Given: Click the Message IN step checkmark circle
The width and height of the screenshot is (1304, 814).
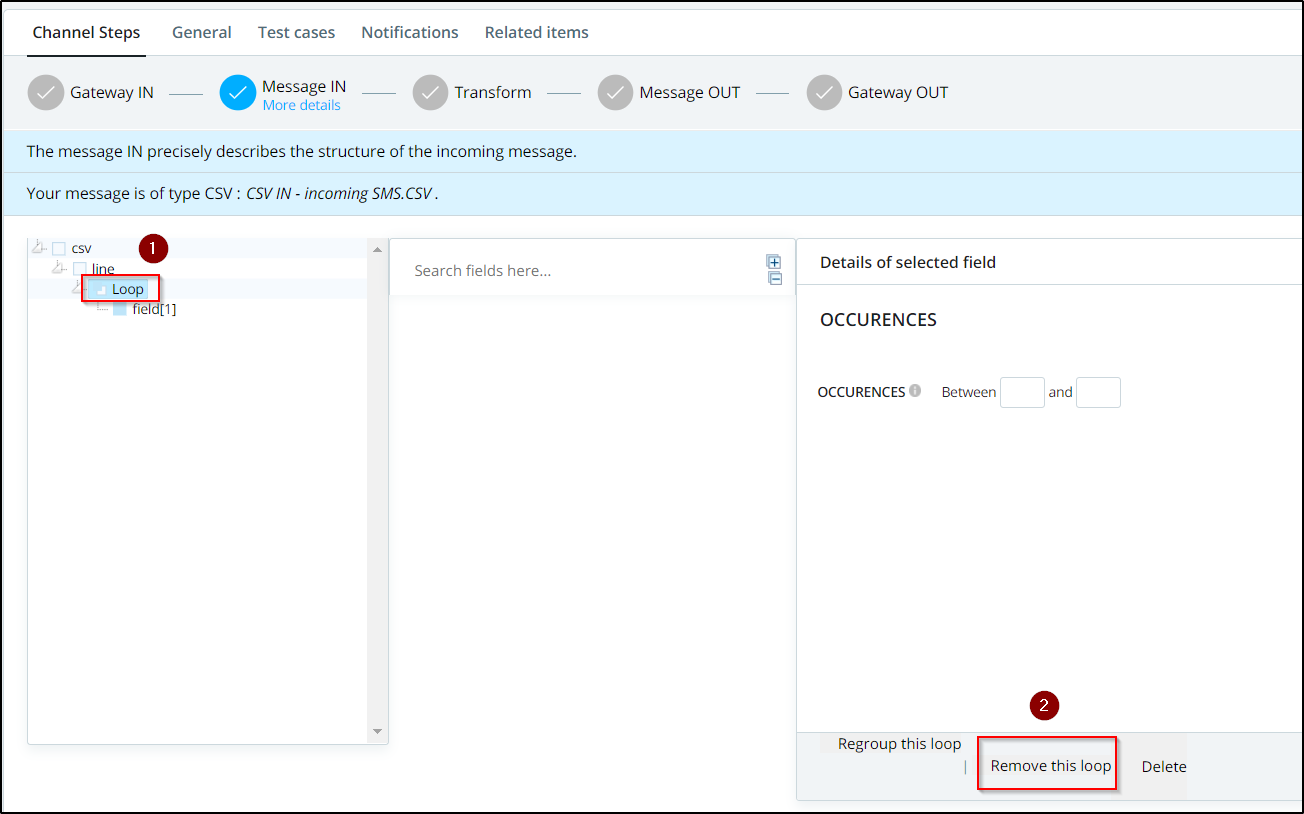Looking at the screenshot, I should tap(238, 92).
